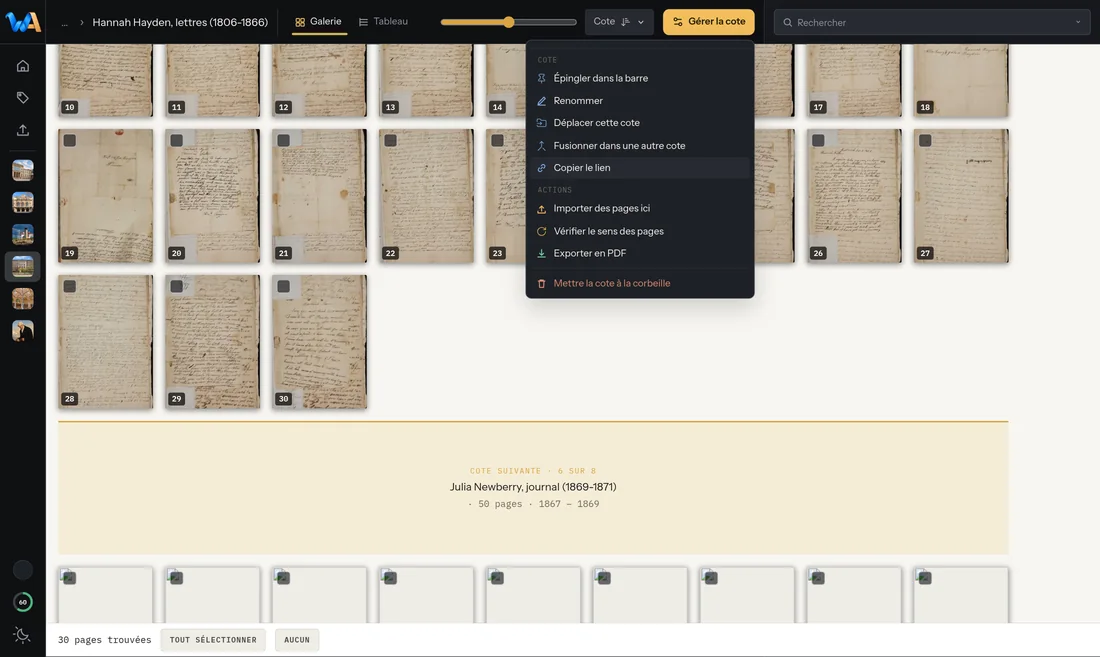Tick the checkbox on page 30
Screen dimensions: 1100x657
[283, 286]
